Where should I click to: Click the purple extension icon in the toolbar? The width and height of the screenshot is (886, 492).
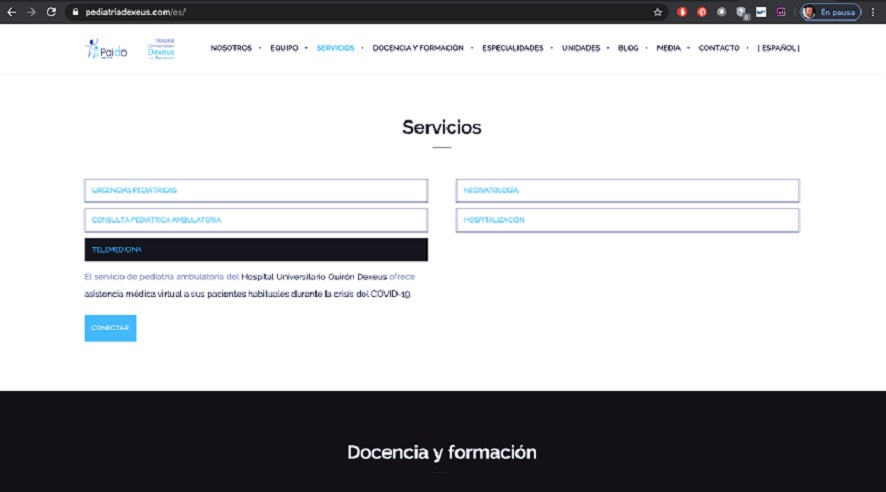(x=780, y=12)
